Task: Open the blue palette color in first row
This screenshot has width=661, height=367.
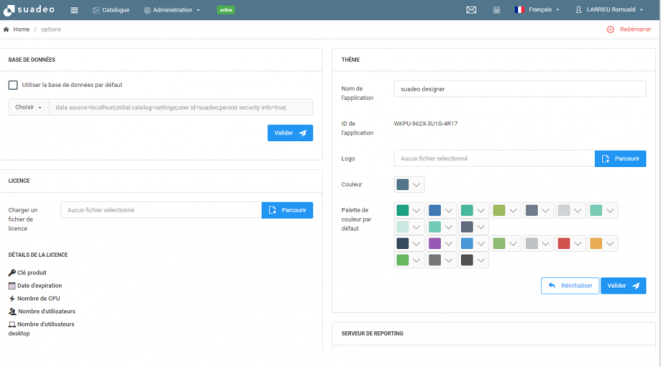Action: click(441, 210)
